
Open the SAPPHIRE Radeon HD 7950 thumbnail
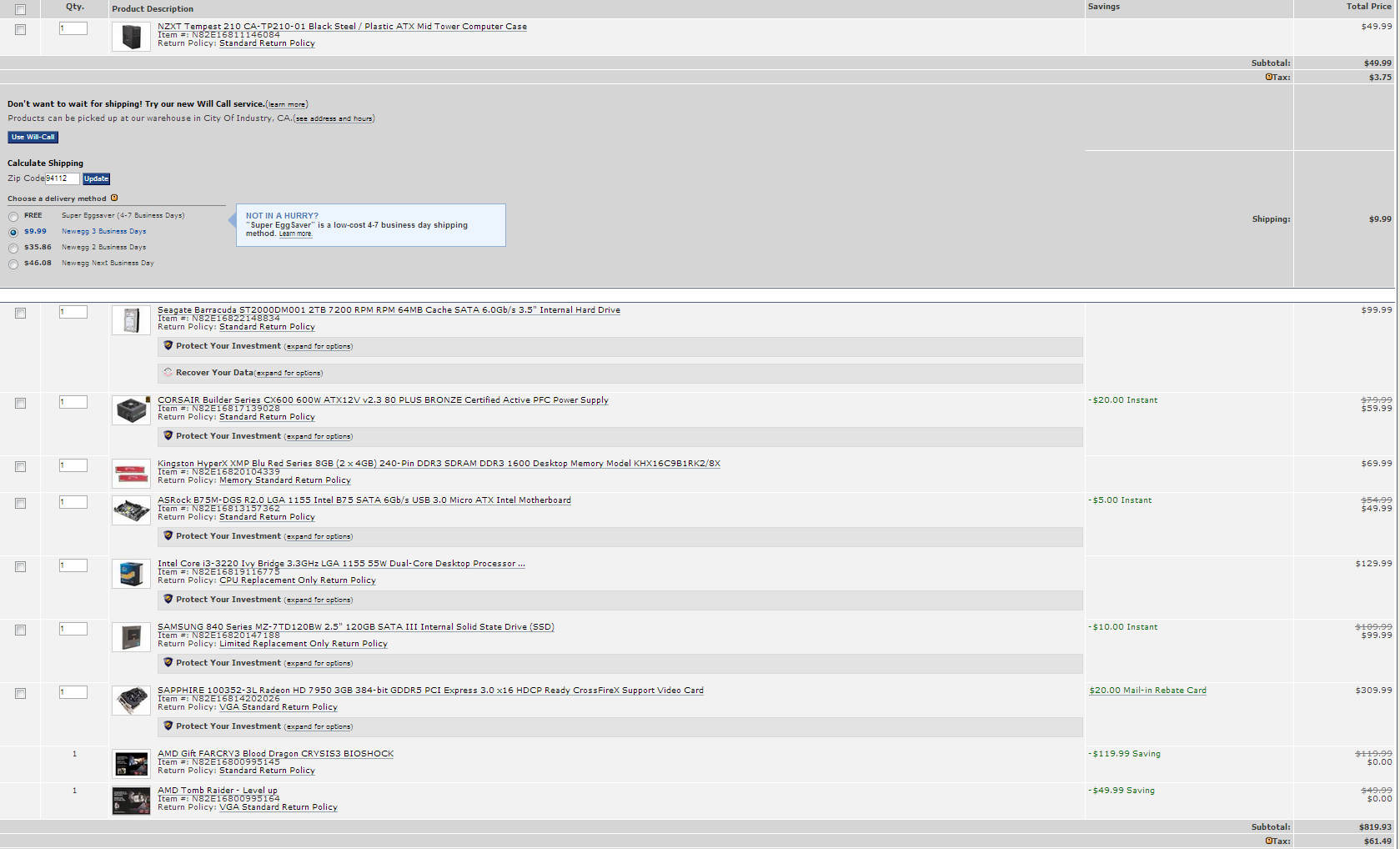[x=131, y=701]
